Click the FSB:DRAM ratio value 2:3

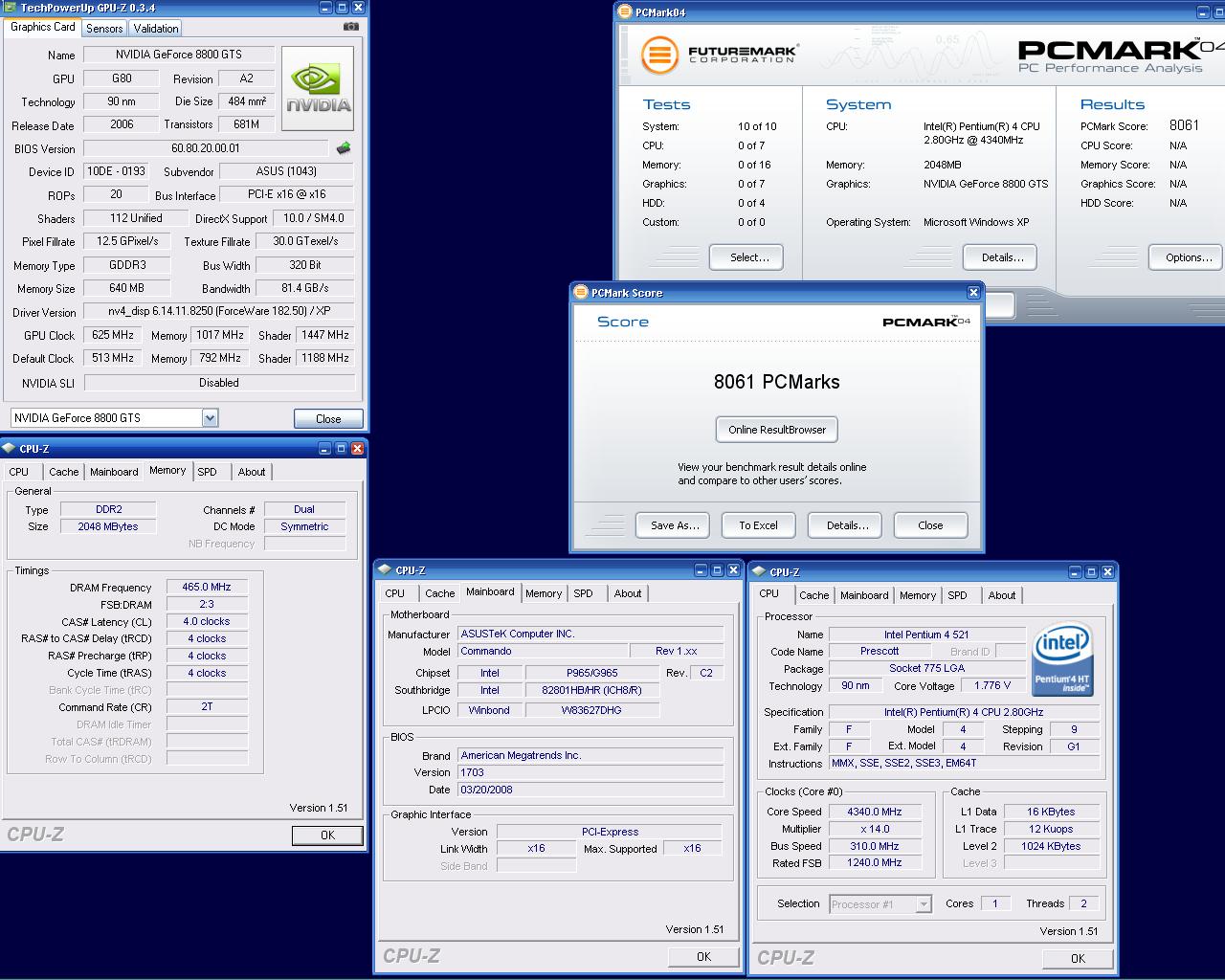(x=207, y=604)
